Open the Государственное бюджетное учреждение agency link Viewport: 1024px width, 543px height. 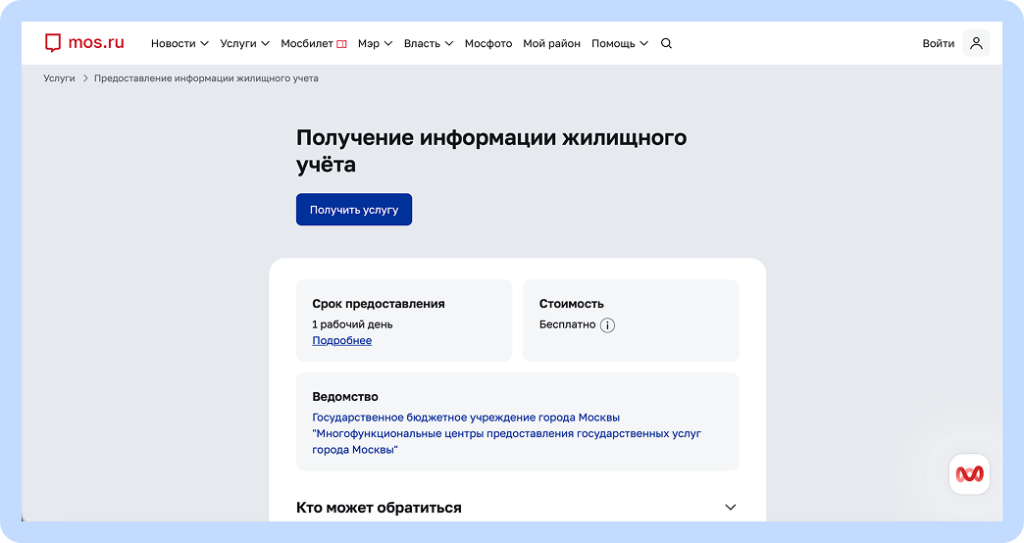507,433
